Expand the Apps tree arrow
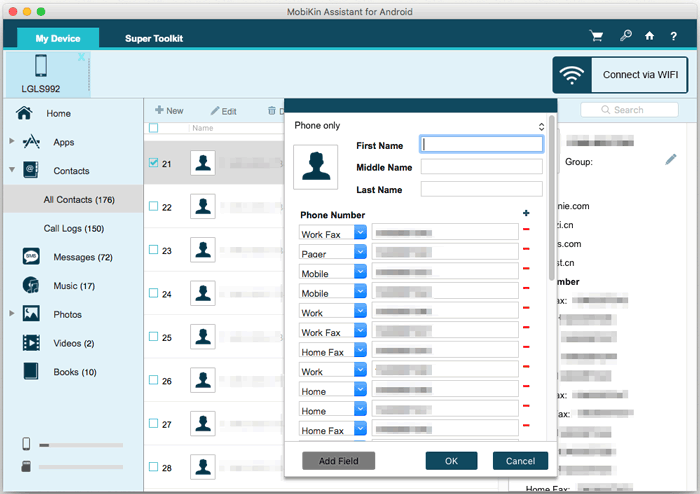The image size is (700, 494). (12, 141)
